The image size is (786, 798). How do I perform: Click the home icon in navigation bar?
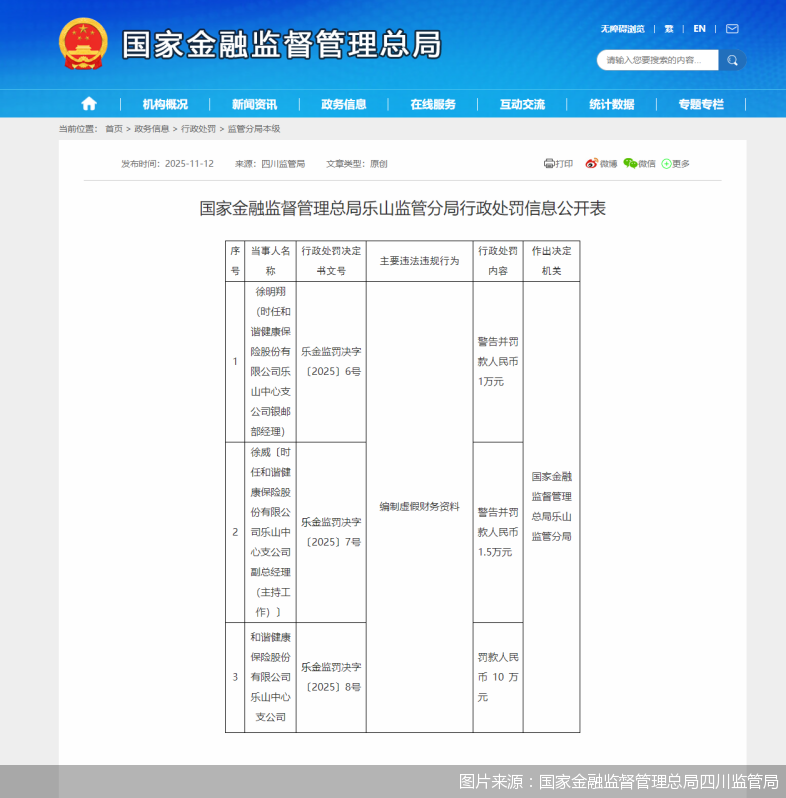tap(89, 104)
